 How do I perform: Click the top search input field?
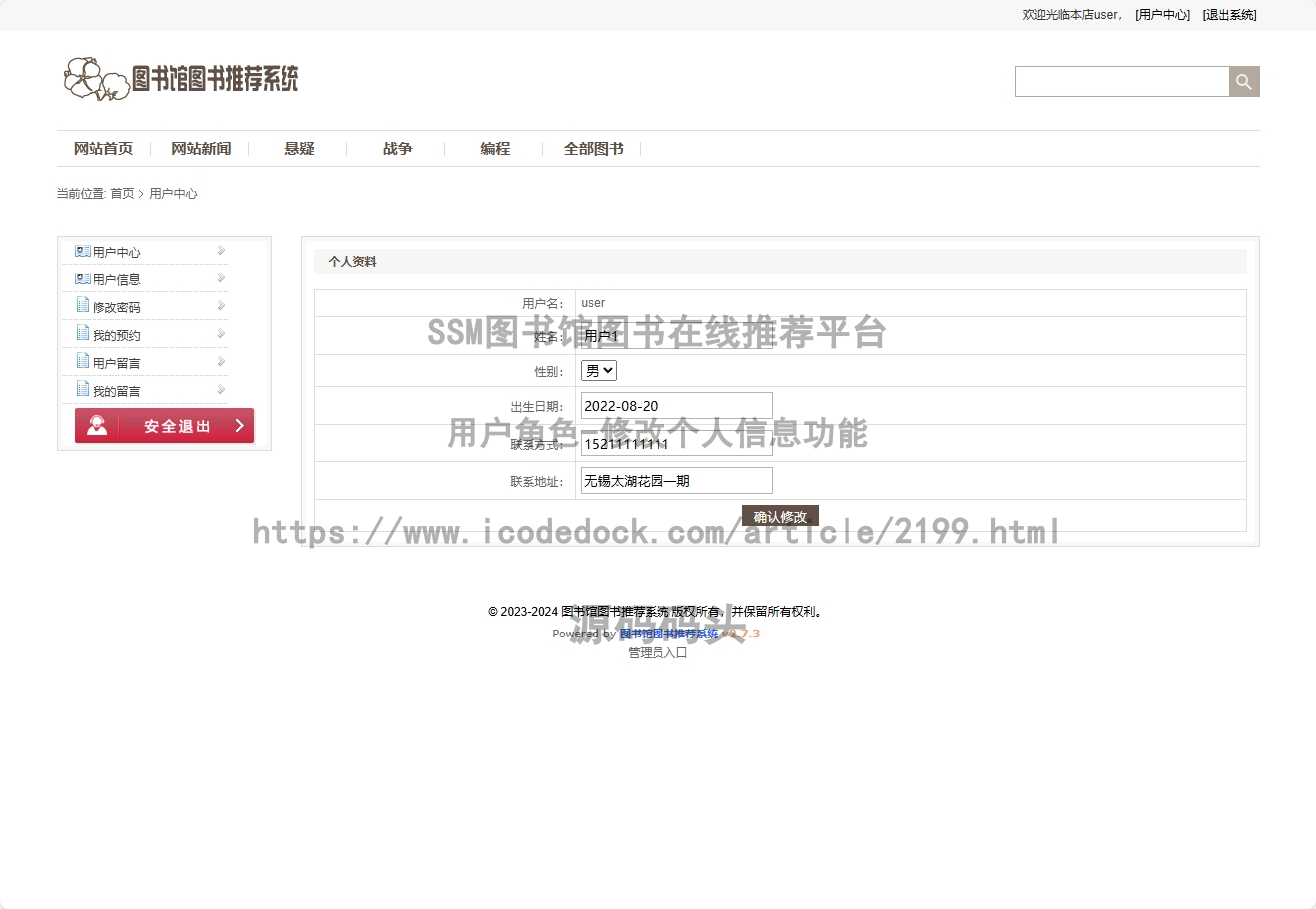tap(1122, 82)
